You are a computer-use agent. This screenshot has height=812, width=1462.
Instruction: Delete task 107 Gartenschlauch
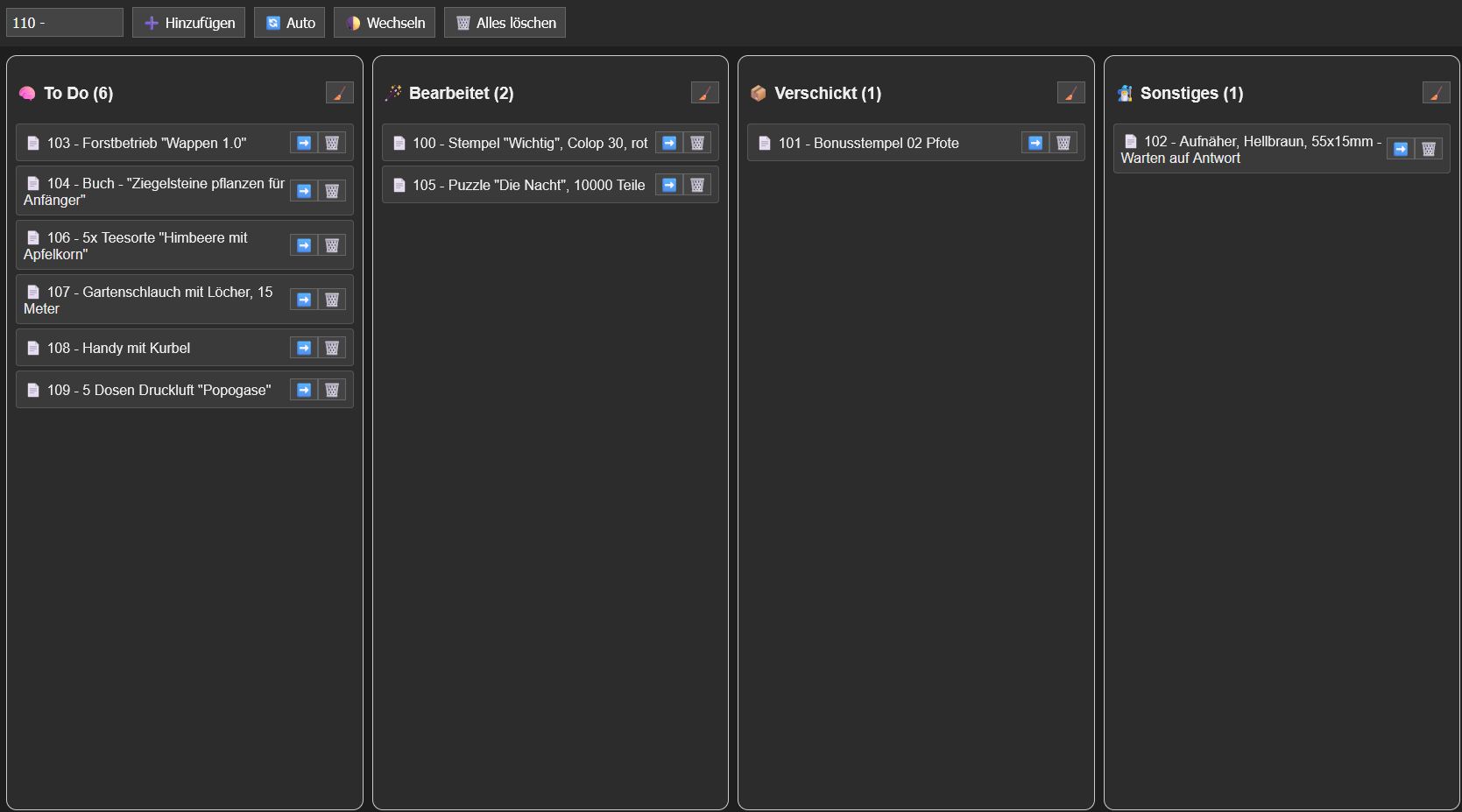pos(332,300)
